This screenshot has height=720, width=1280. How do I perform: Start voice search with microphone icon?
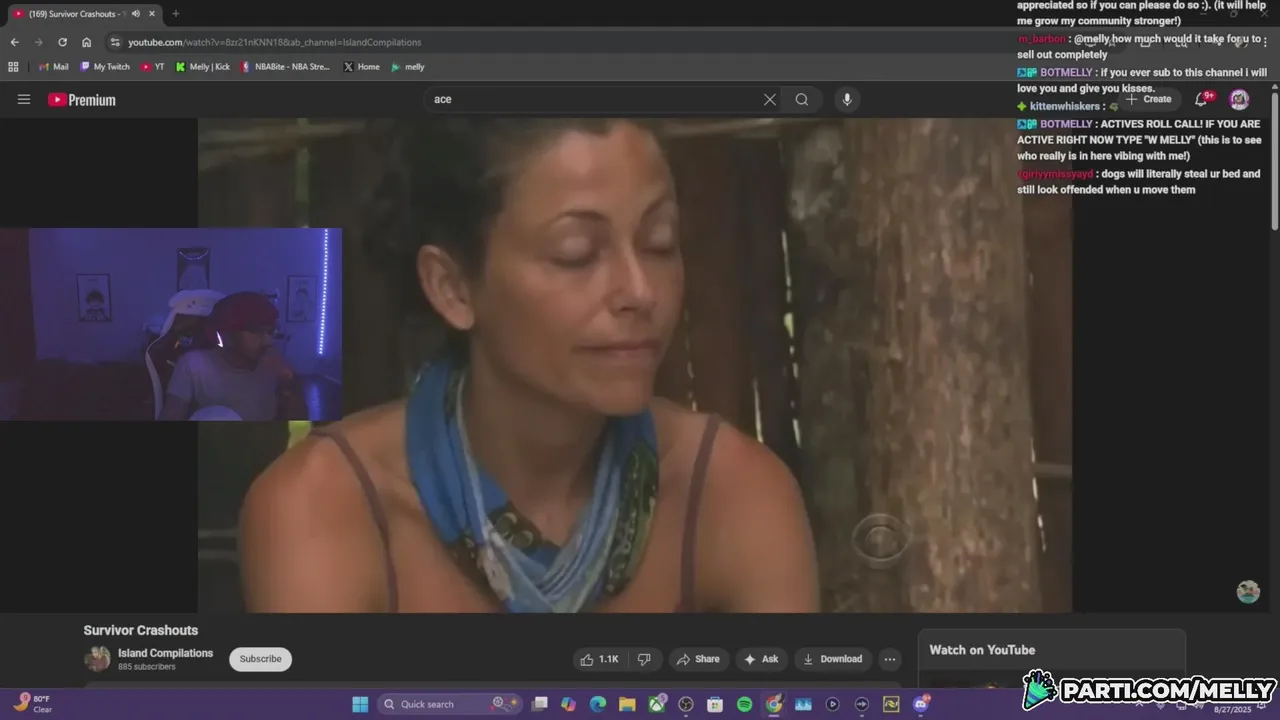[x=847, y=99]
